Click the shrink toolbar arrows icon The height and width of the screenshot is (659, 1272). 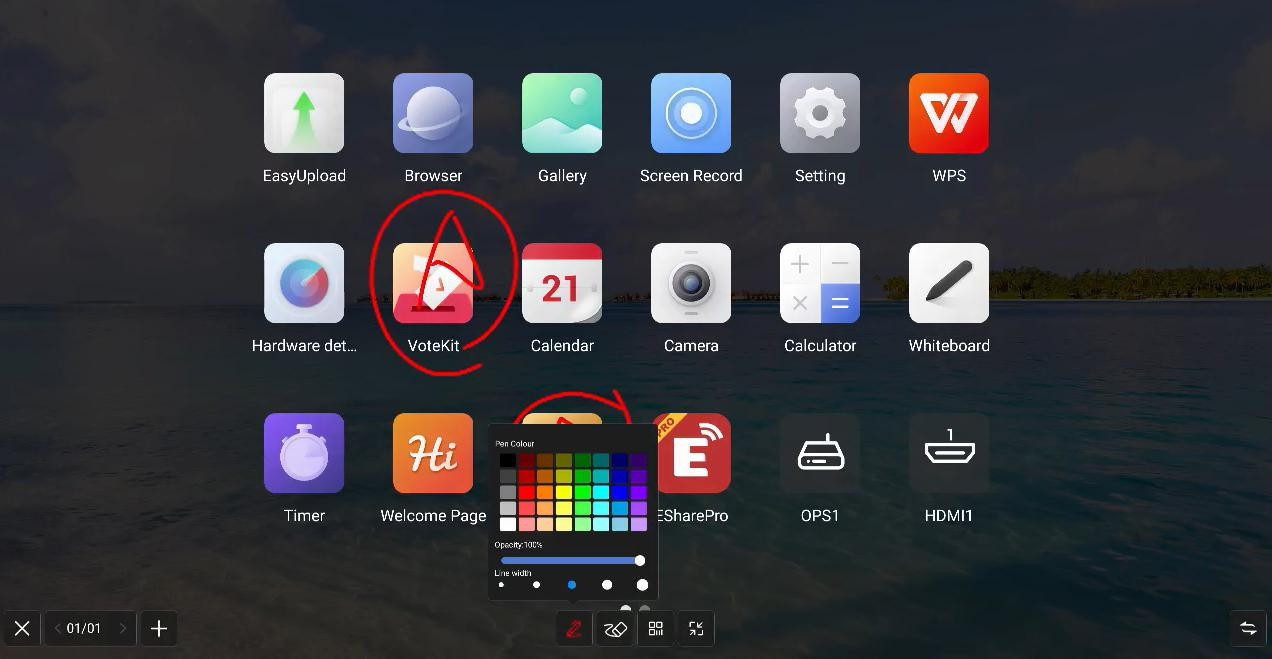tap(696, 629)
